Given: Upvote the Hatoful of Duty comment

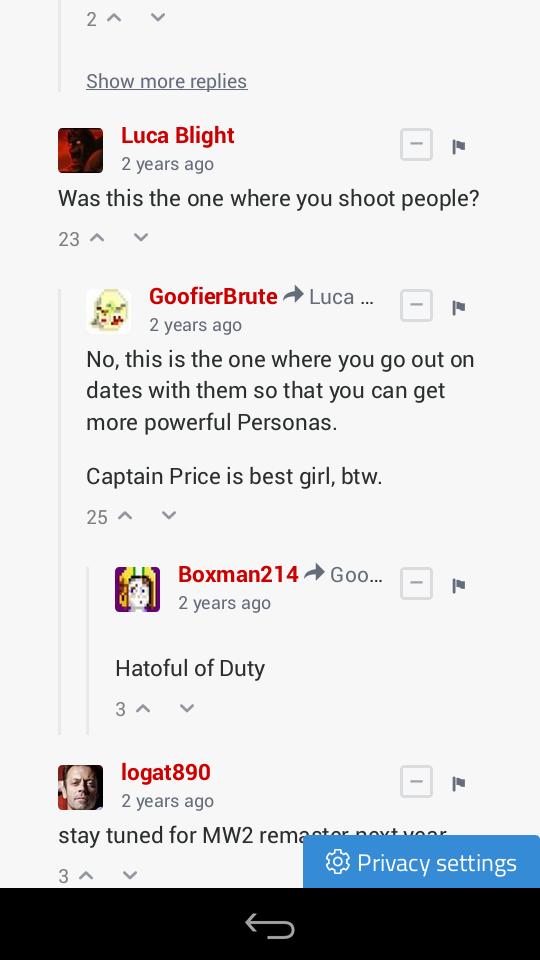Looking at the screenshot, I should point(143,708).
